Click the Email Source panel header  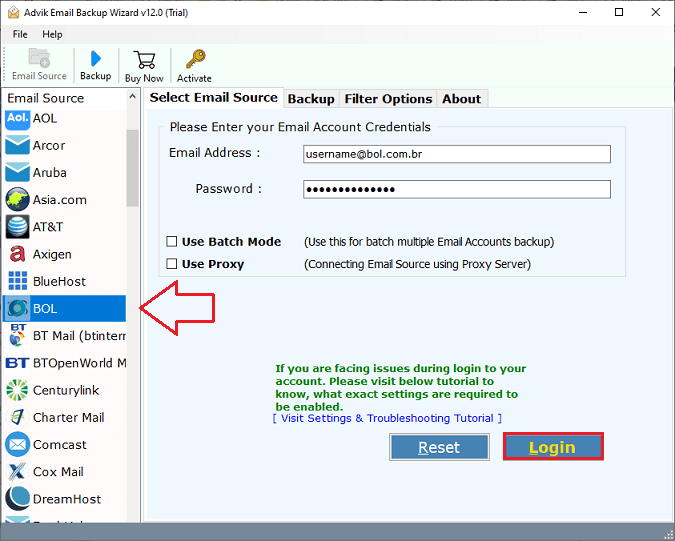coord(46,98)
